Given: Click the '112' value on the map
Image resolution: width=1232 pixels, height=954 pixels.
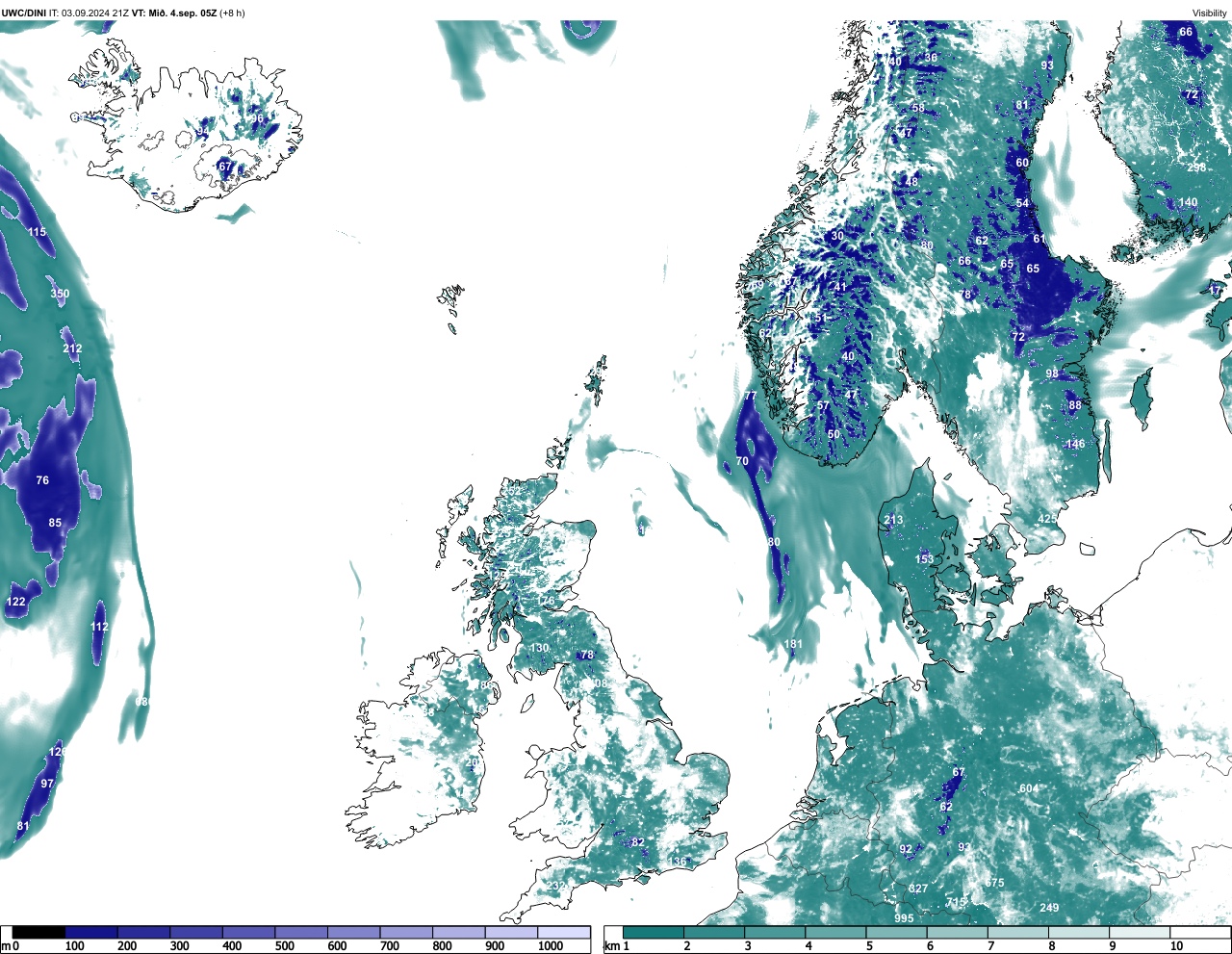Looking at the screenshot, I should 99,627.
